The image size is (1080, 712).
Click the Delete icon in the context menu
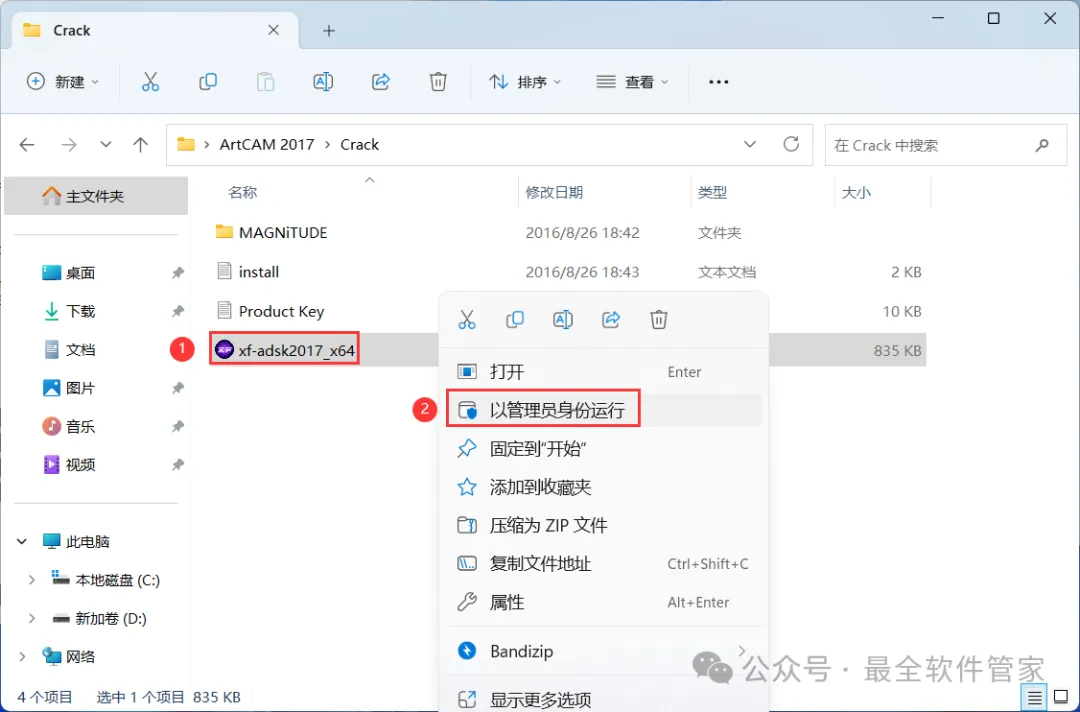pyautogui.click(x=658, y=320)
